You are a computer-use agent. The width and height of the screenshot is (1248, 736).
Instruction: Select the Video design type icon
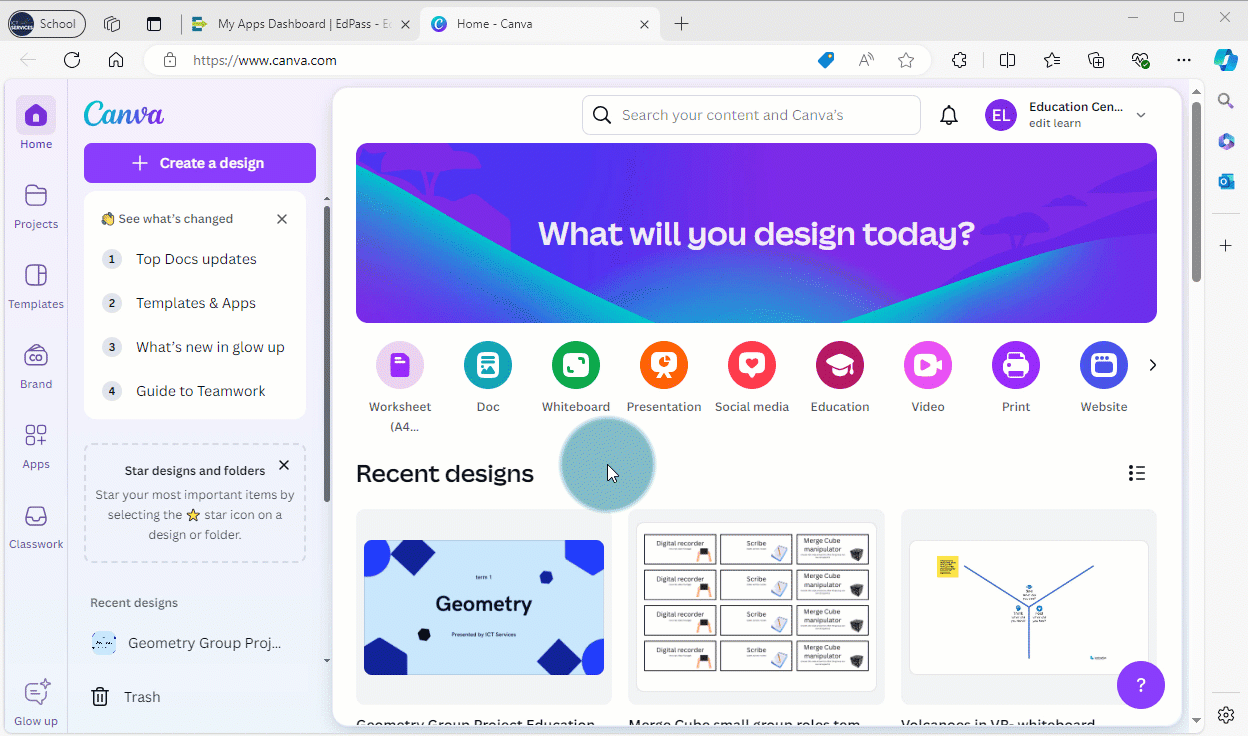928,365
